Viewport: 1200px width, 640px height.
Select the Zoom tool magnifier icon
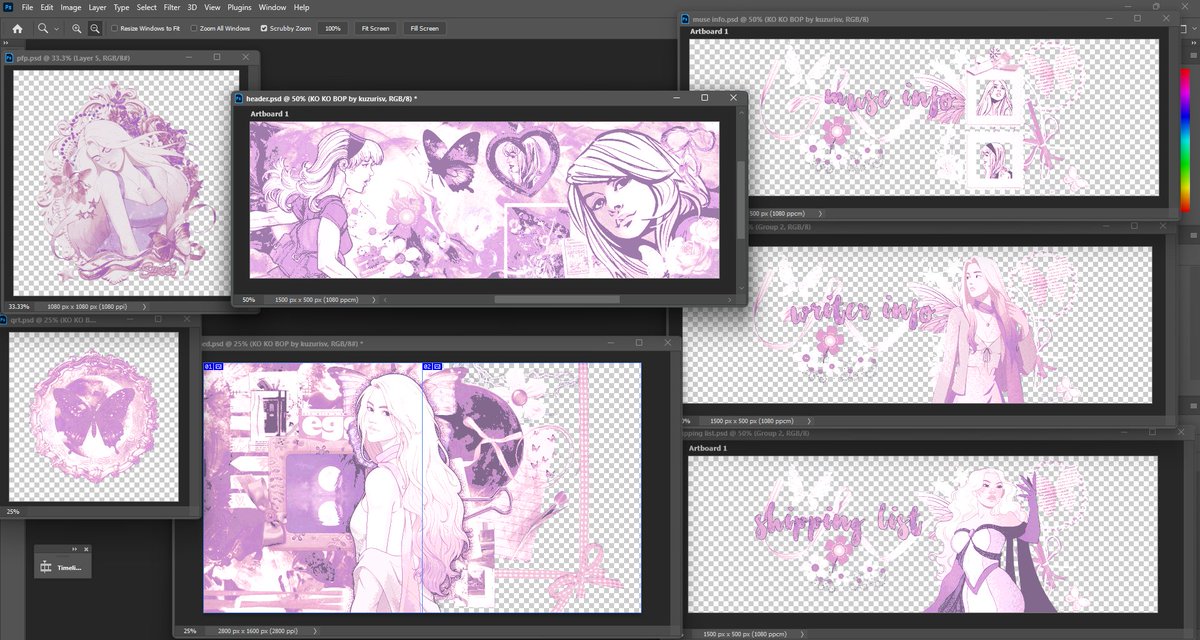(x=43, y=28)
